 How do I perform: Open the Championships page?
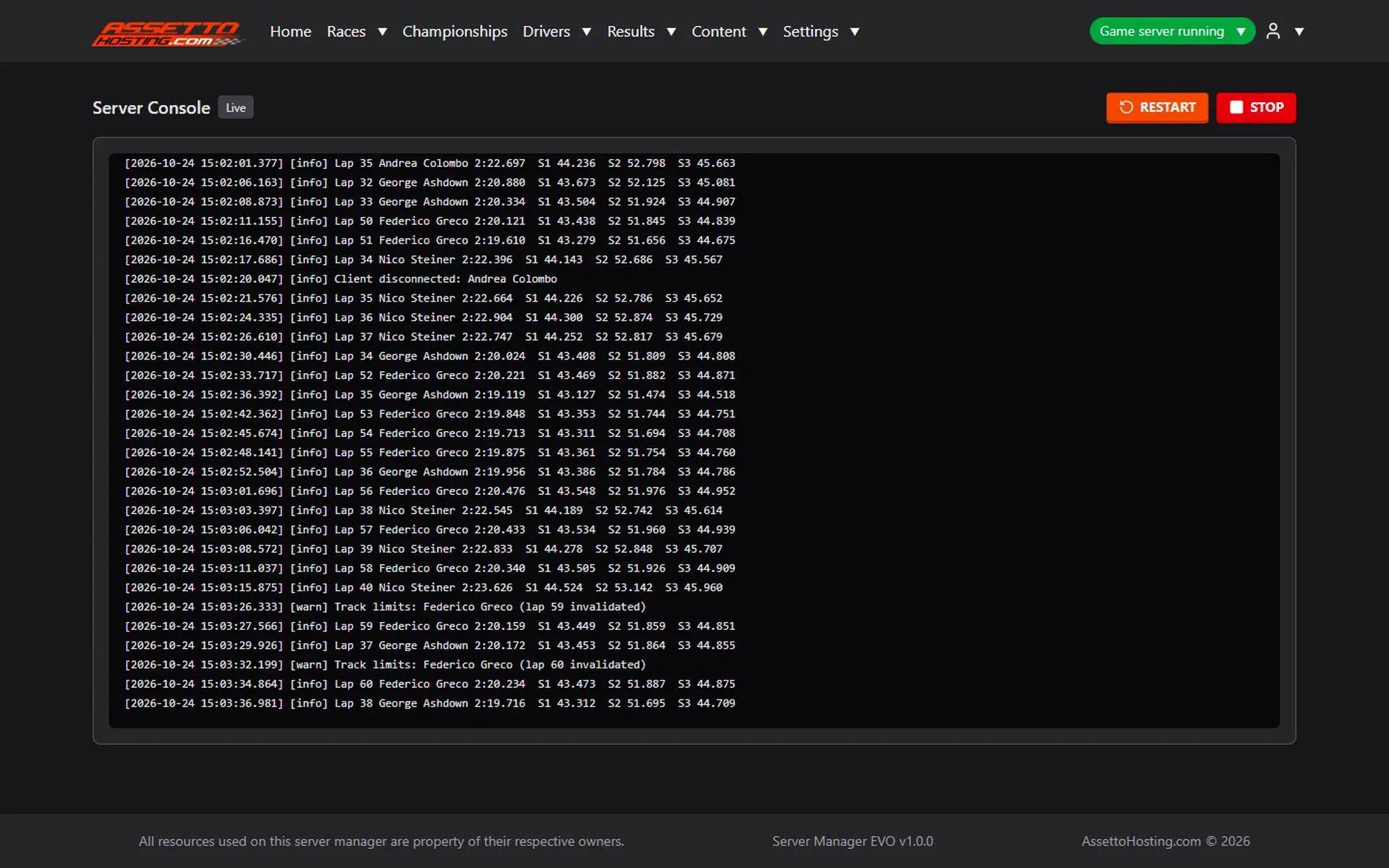(454, 31)
